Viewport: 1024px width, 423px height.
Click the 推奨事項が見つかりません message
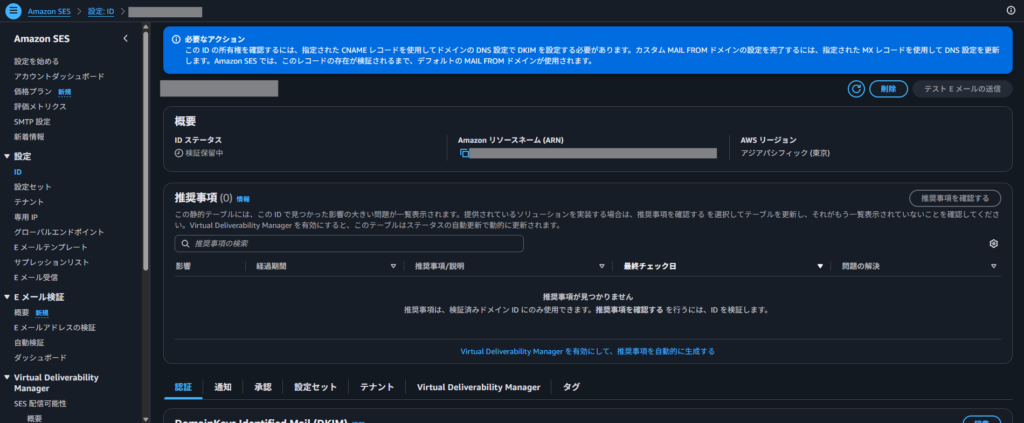point(588,297)
